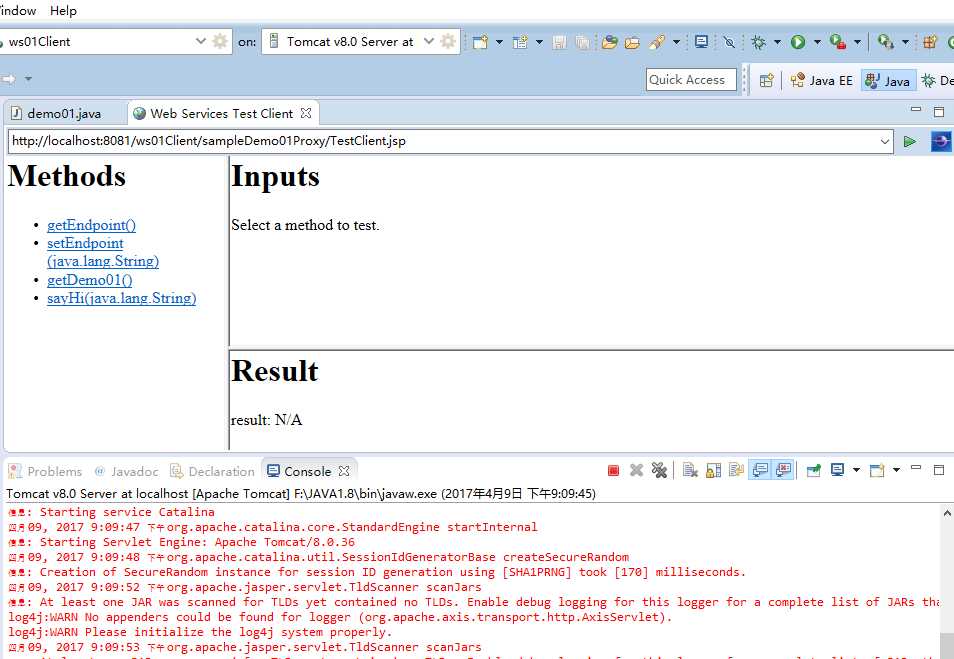Toggle Show Console on standard output
Viewport: 954px width, 659px height.
point(760,470)
